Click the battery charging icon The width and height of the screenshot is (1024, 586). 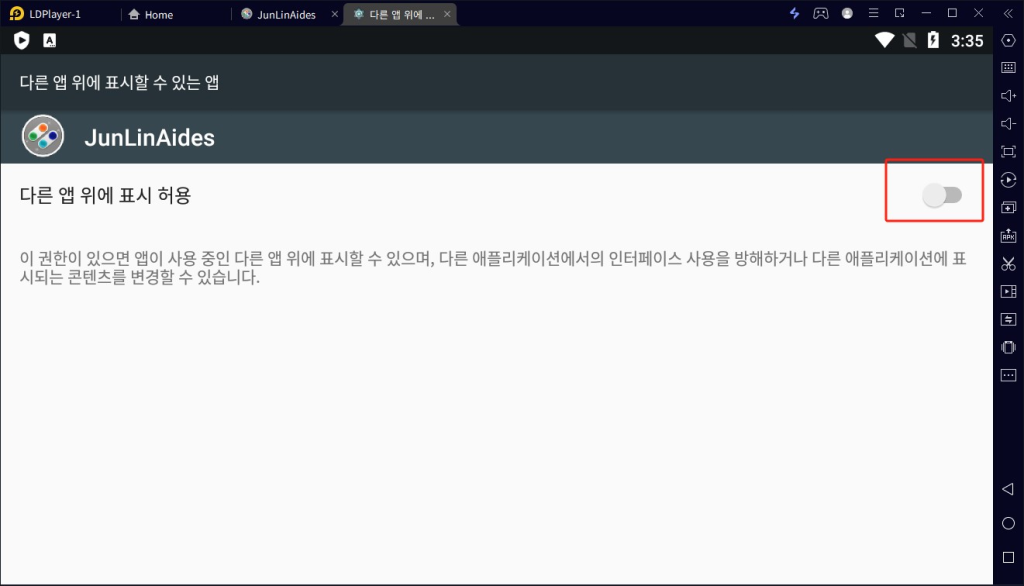(933, 40)
